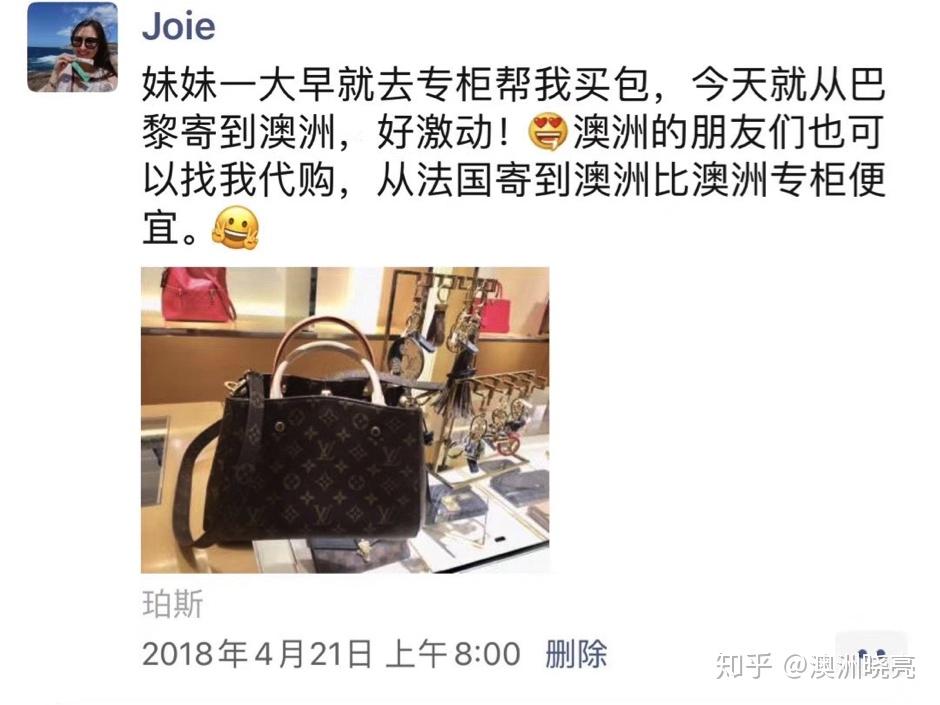Click the hugging face emoji after 宜。
This screenshot has width=940, height=705.
[236, 227]
